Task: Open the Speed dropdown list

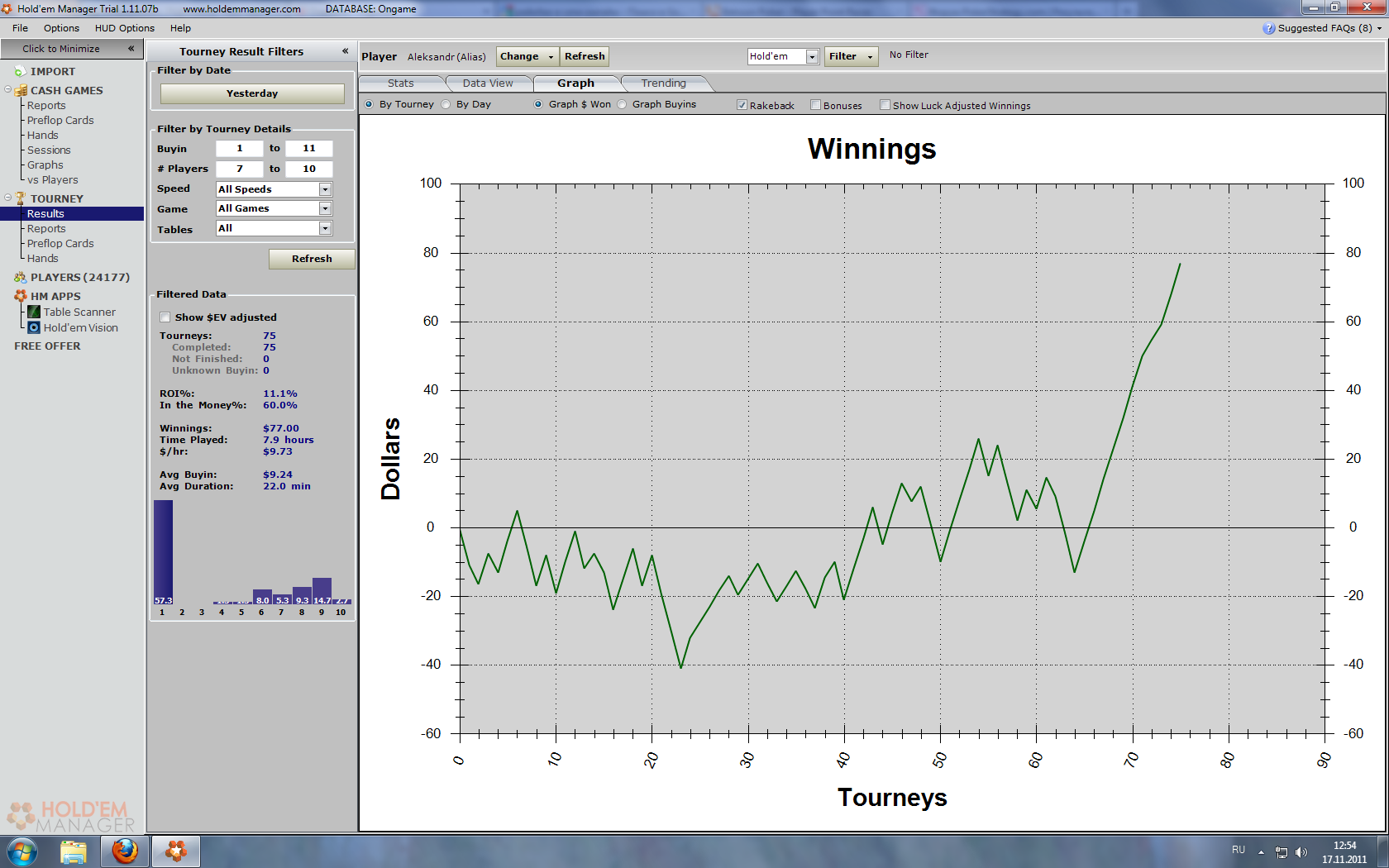Action: [x=325, y=189]
